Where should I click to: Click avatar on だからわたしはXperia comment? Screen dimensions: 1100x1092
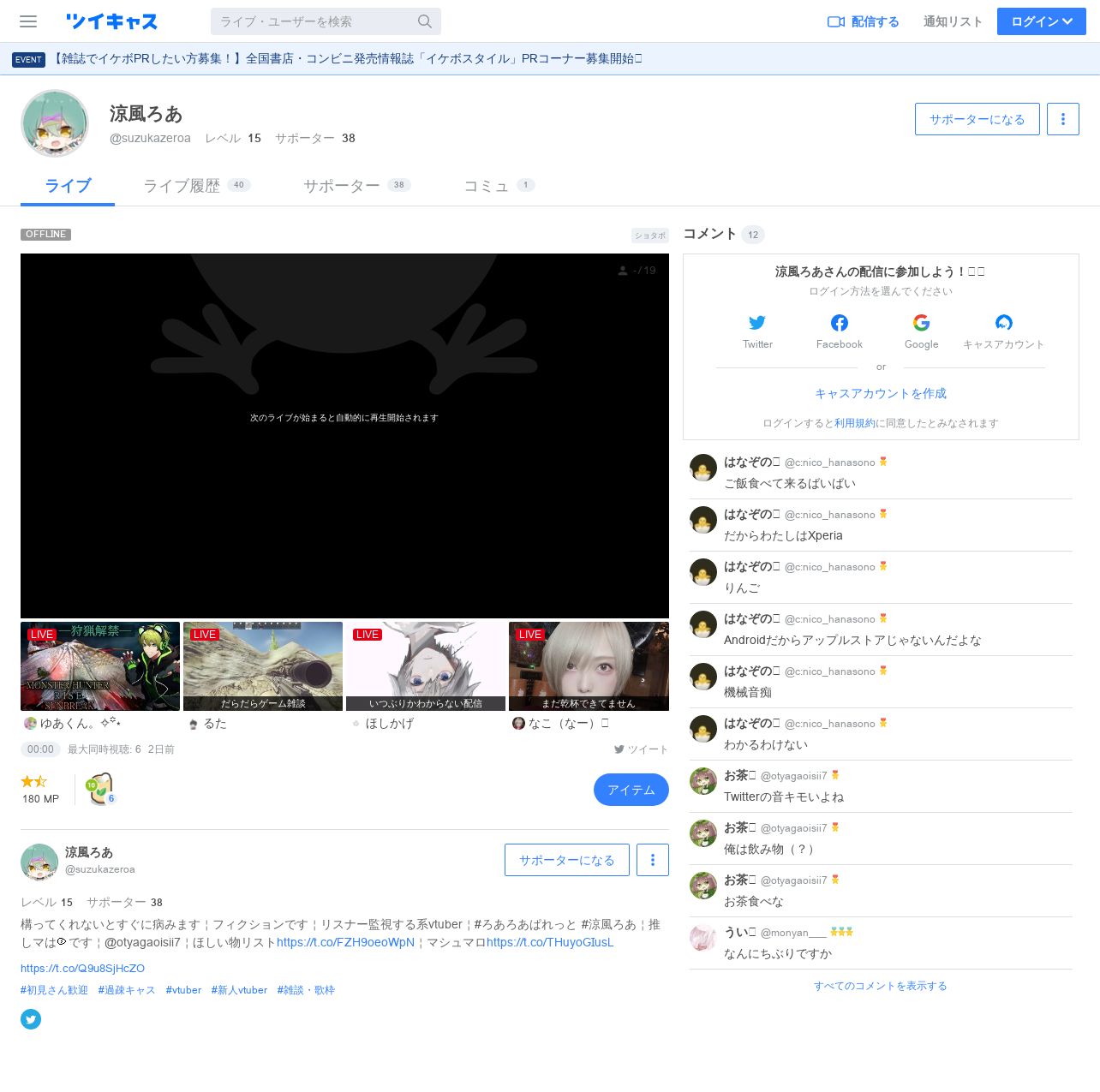[703, 520]
